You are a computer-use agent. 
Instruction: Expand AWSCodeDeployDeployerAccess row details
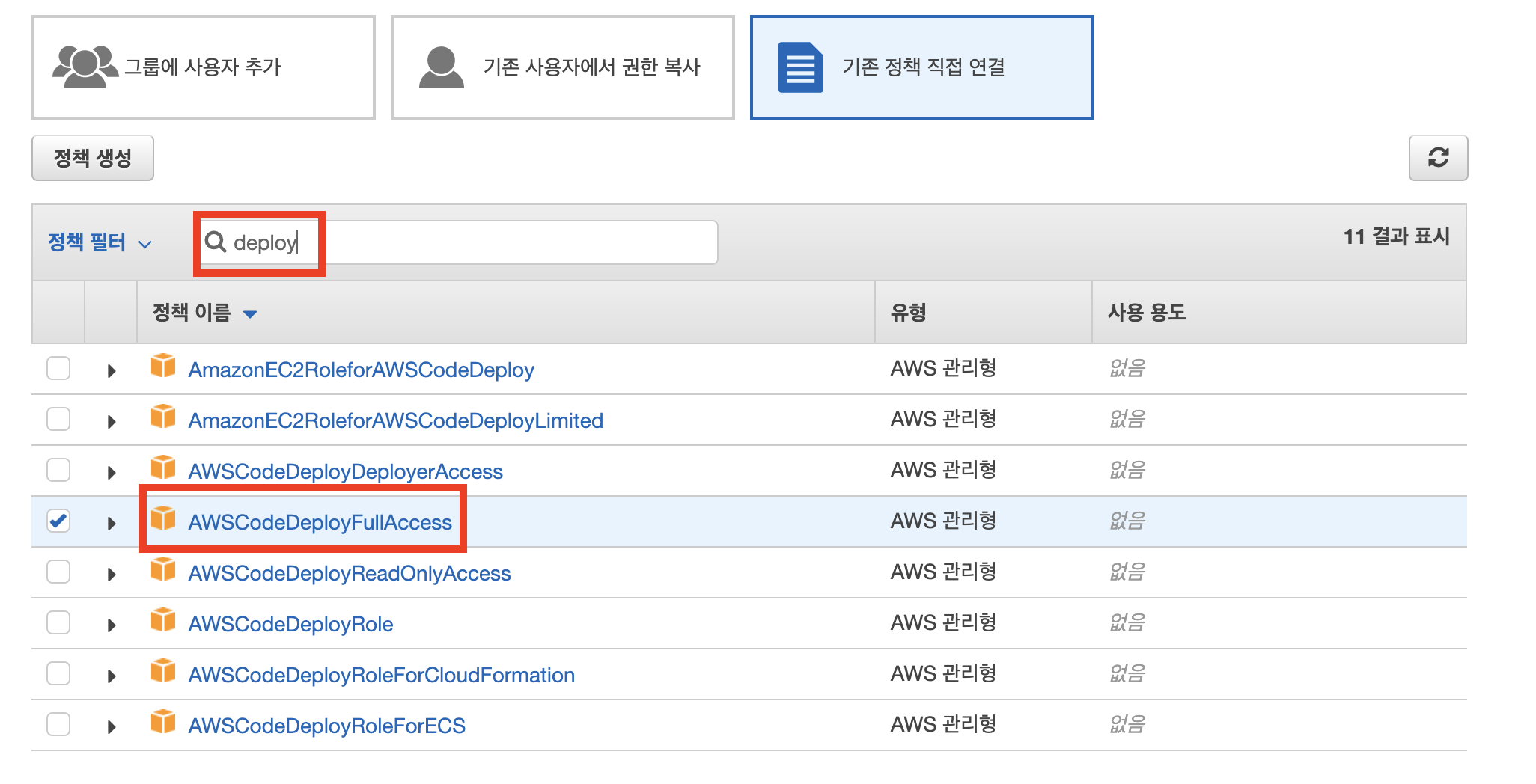(112, 472)
